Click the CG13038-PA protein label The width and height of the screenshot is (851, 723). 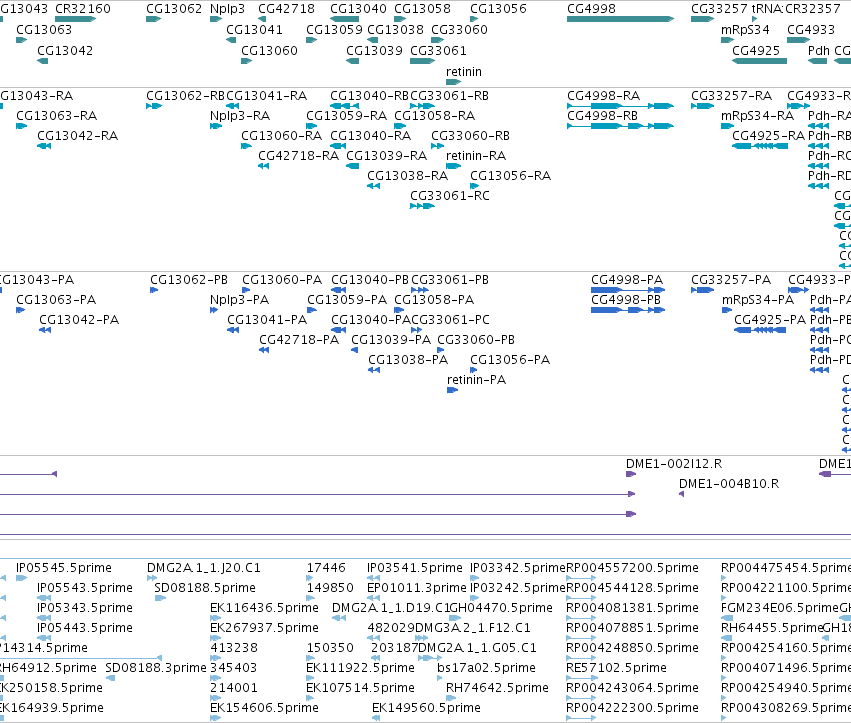tap(408, 360)
